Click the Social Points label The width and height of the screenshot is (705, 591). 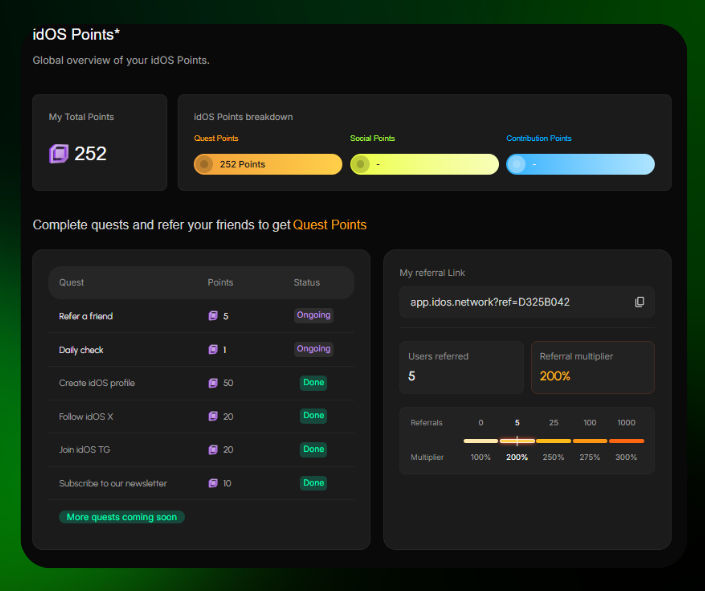(372, 138)
